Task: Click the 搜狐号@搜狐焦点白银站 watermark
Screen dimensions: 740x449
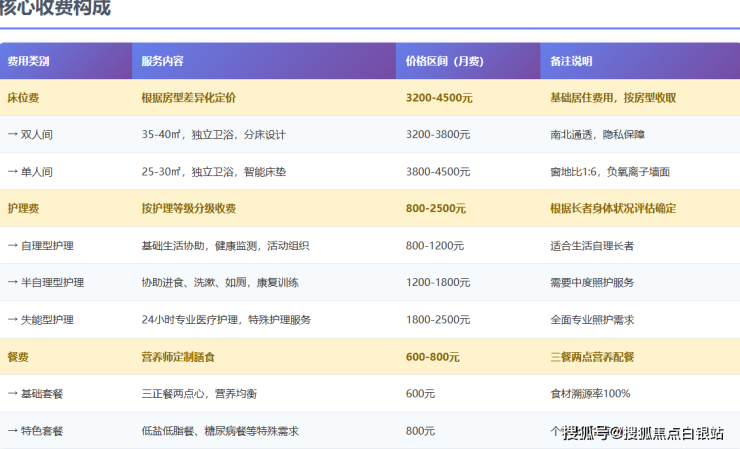Action: click(x=643, y=433)
